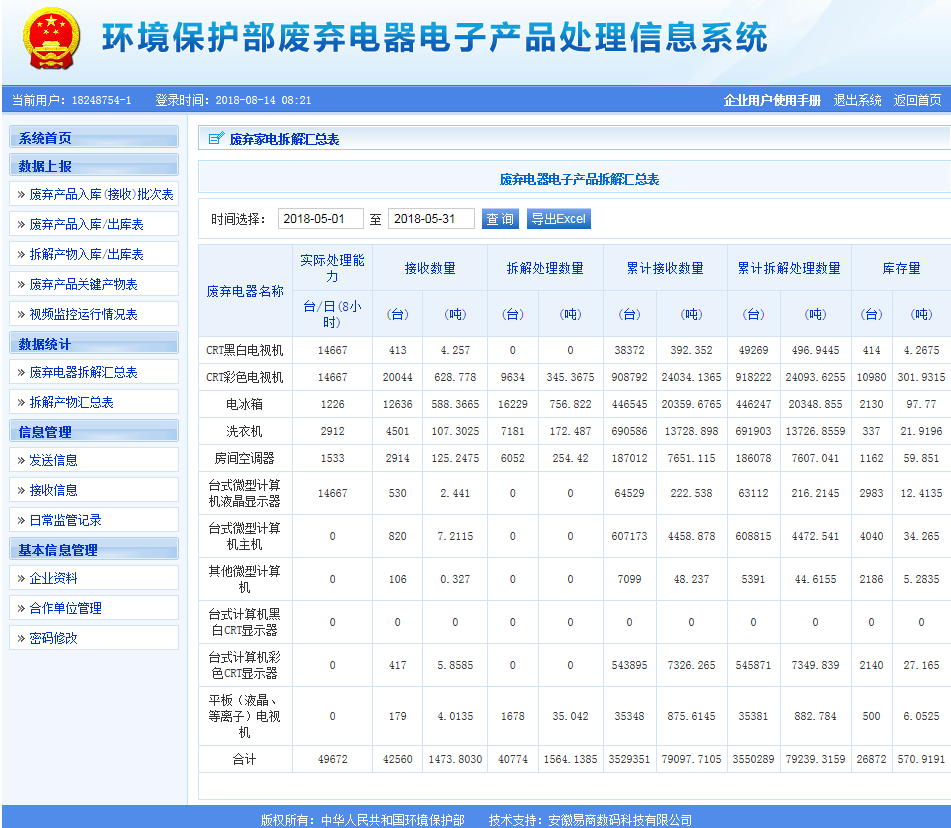Go to 废弃产品入库/出库表 page
The width and height of the screenshot is (951, 828).
(86, 224)
